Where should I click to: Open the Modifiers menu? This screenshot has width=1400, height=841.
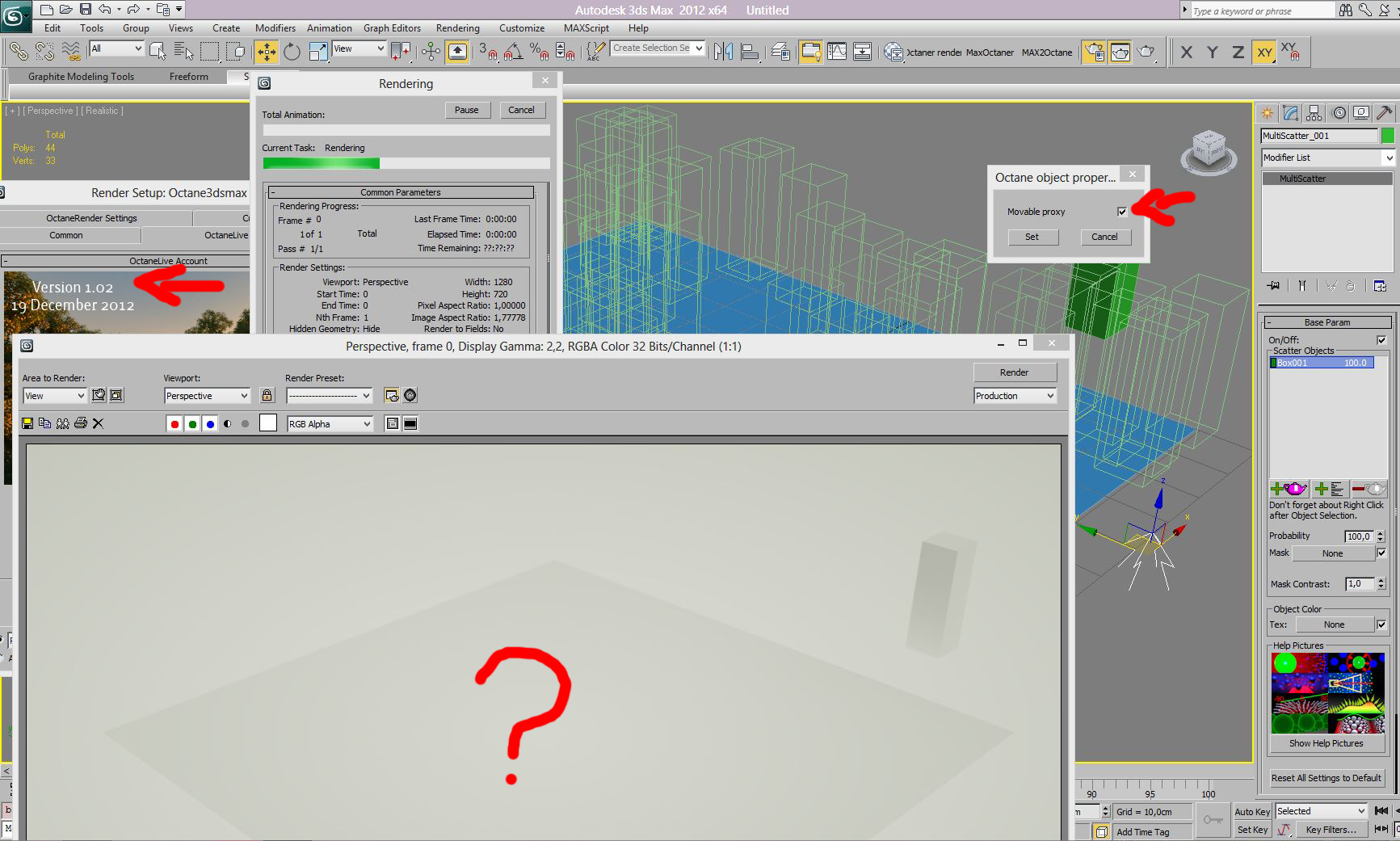[275, 28]
